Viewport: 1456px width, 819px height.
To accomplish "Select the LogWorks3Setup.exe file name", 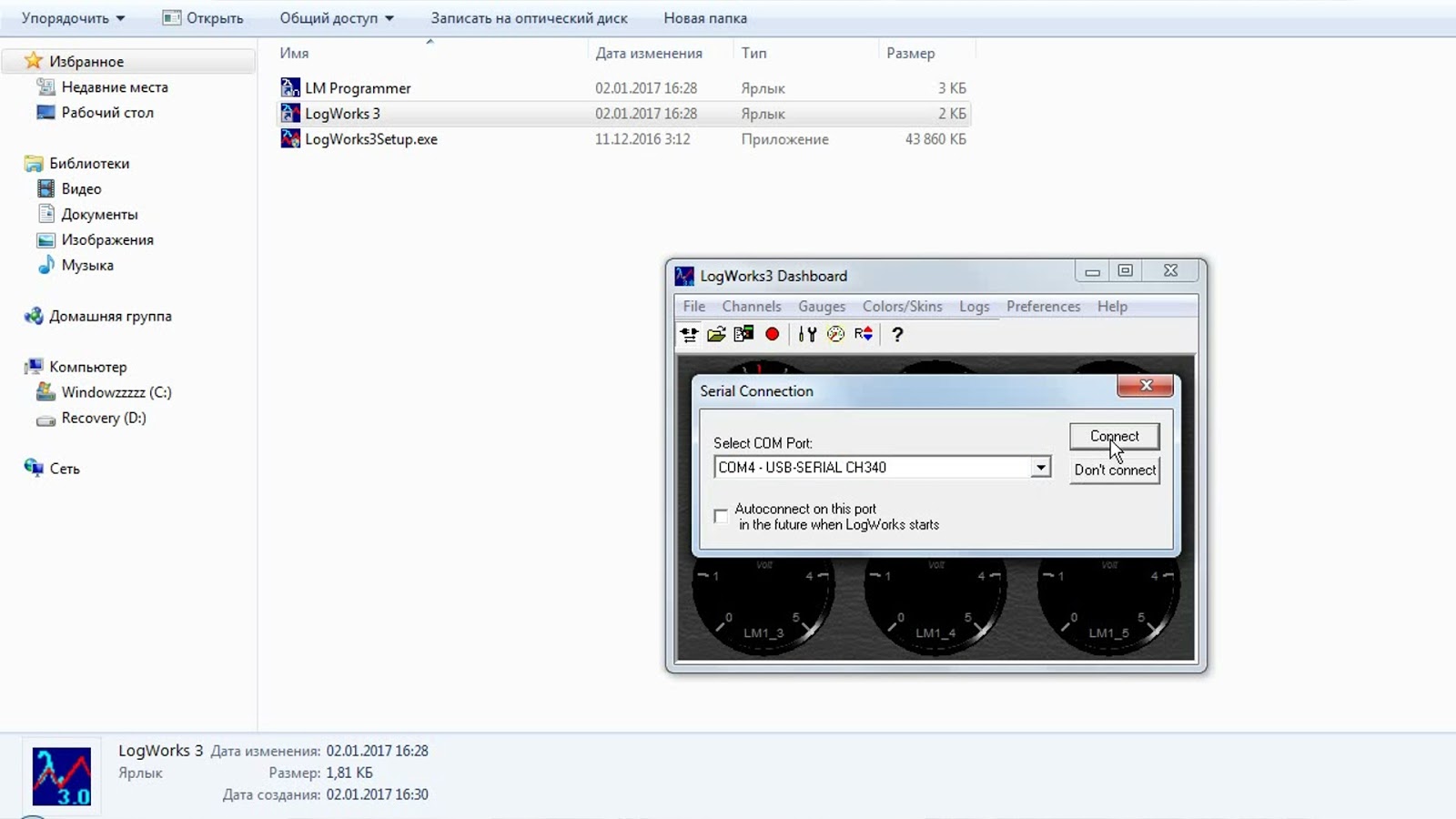I will pyautogui.click(x=371, y=139).
